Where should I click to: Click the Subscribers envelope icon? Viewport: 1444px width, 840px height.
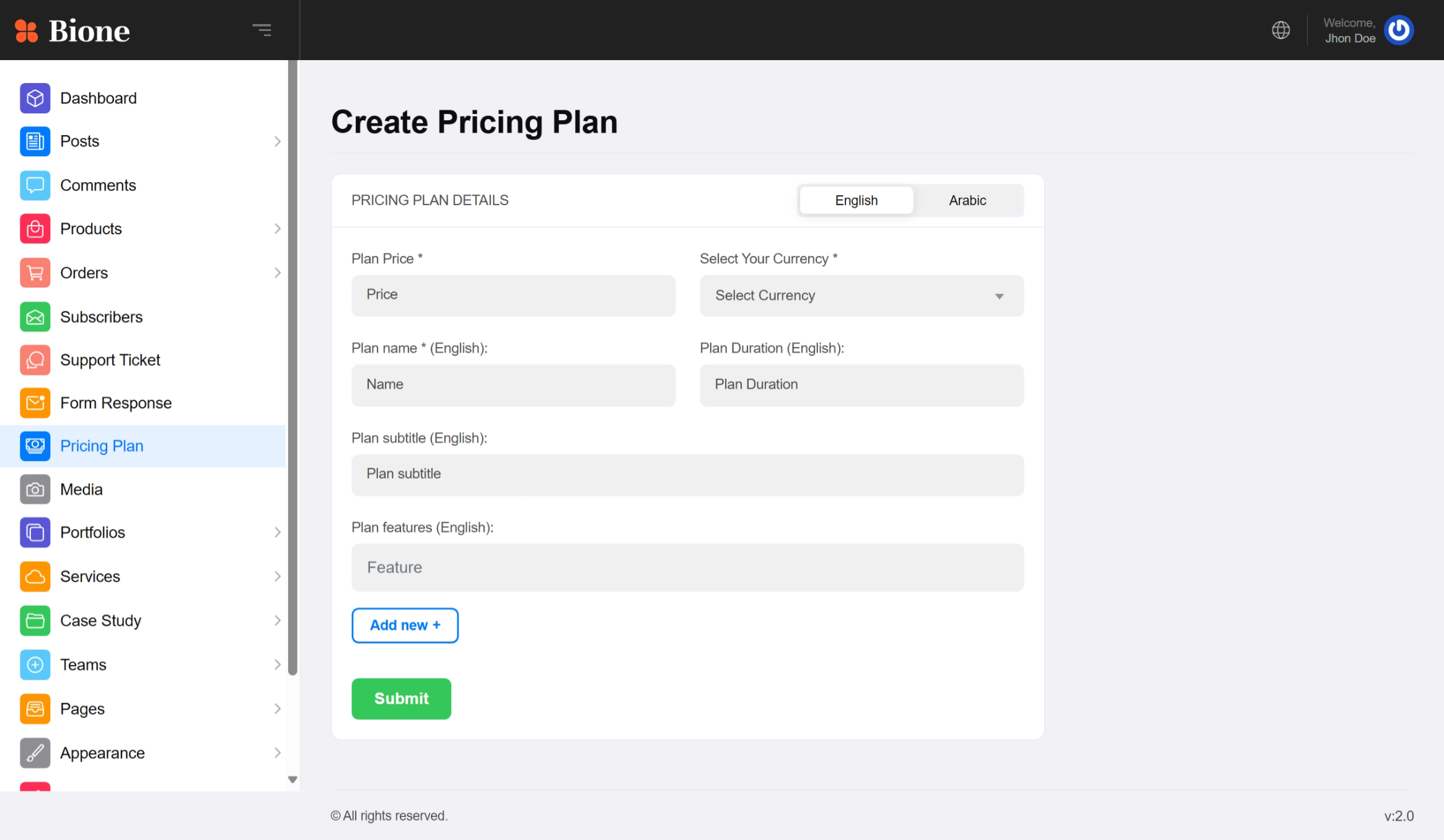[35, 317]
